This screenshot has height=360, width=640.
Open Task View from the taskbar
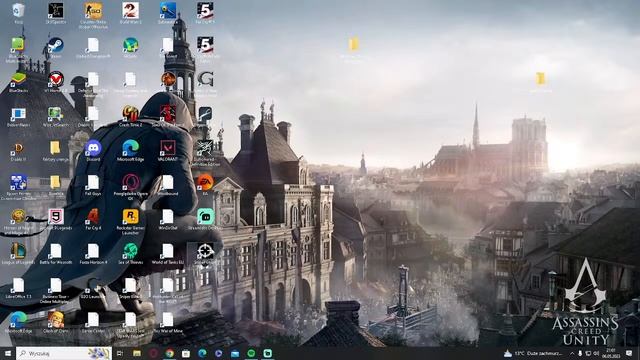(120, 353)
